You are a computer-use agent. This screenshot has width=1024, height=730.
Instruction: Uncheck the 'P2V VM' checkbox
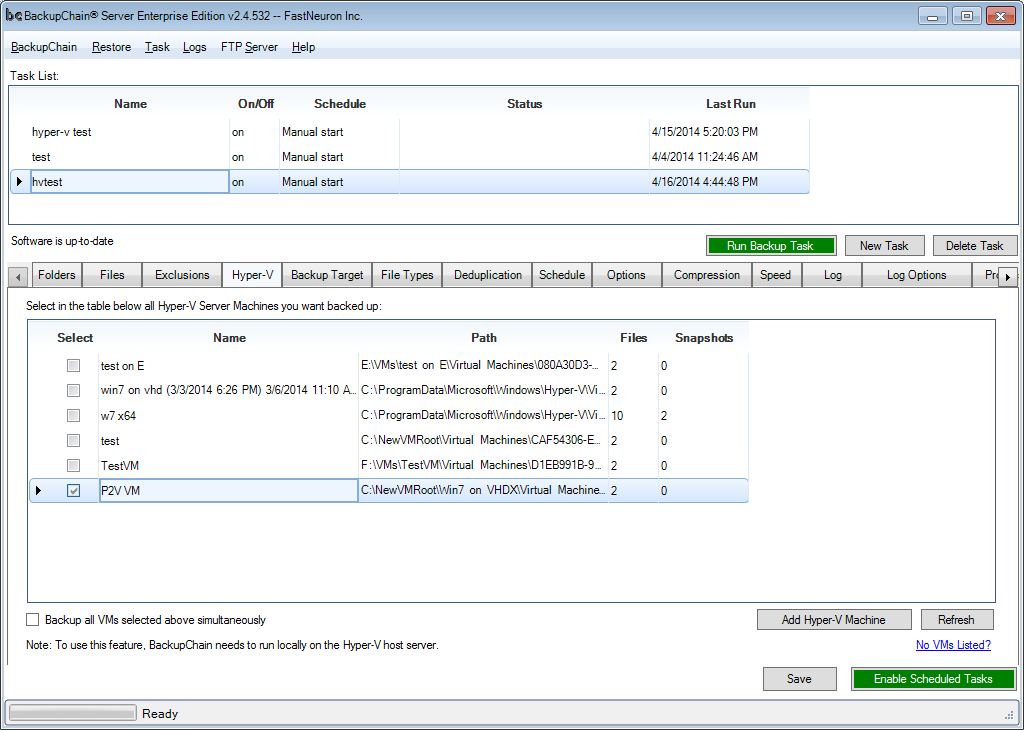(73, 490)
